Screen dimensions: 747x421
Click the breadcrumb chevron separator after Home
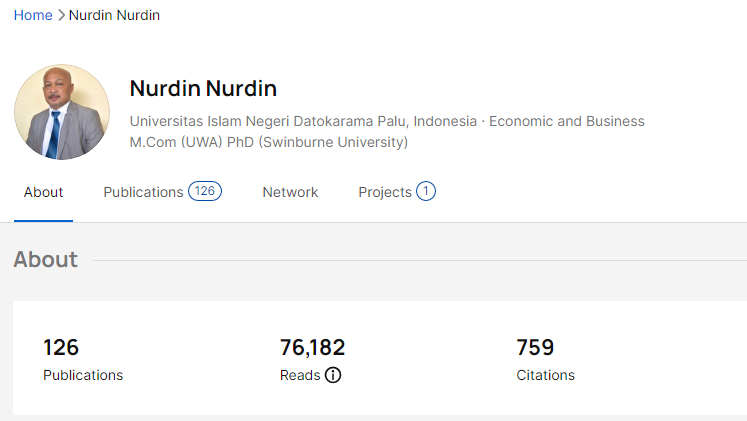61,15
